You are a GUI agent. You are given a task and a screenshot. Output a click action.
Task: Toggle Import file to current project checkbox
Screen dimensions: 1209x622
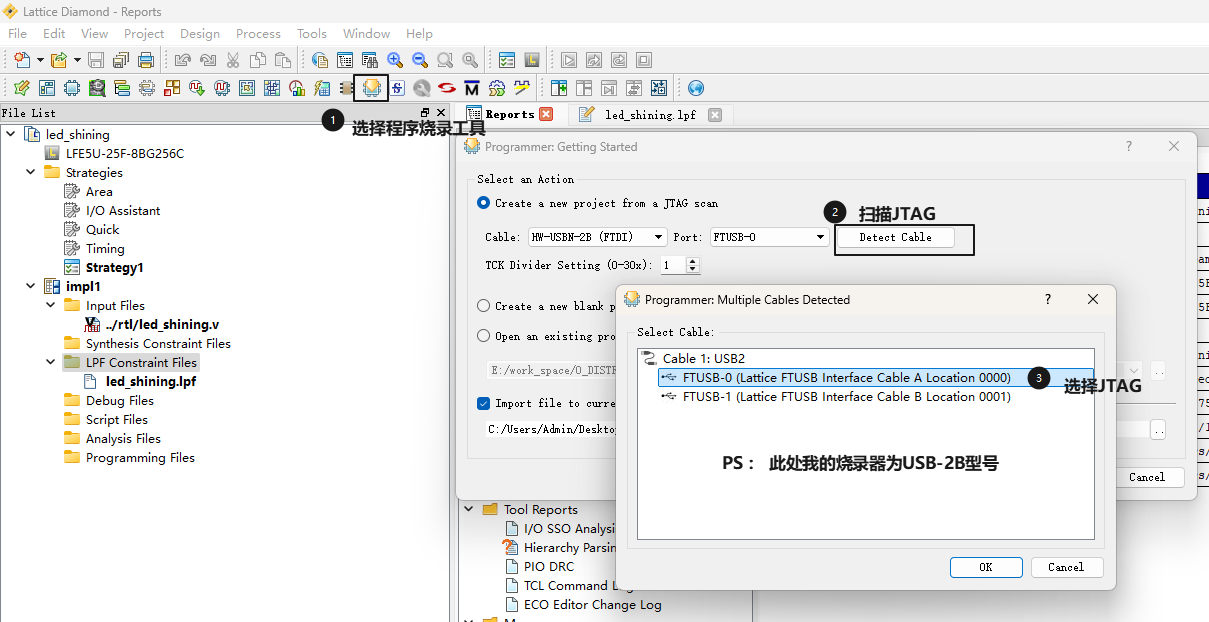coord(484,403)
